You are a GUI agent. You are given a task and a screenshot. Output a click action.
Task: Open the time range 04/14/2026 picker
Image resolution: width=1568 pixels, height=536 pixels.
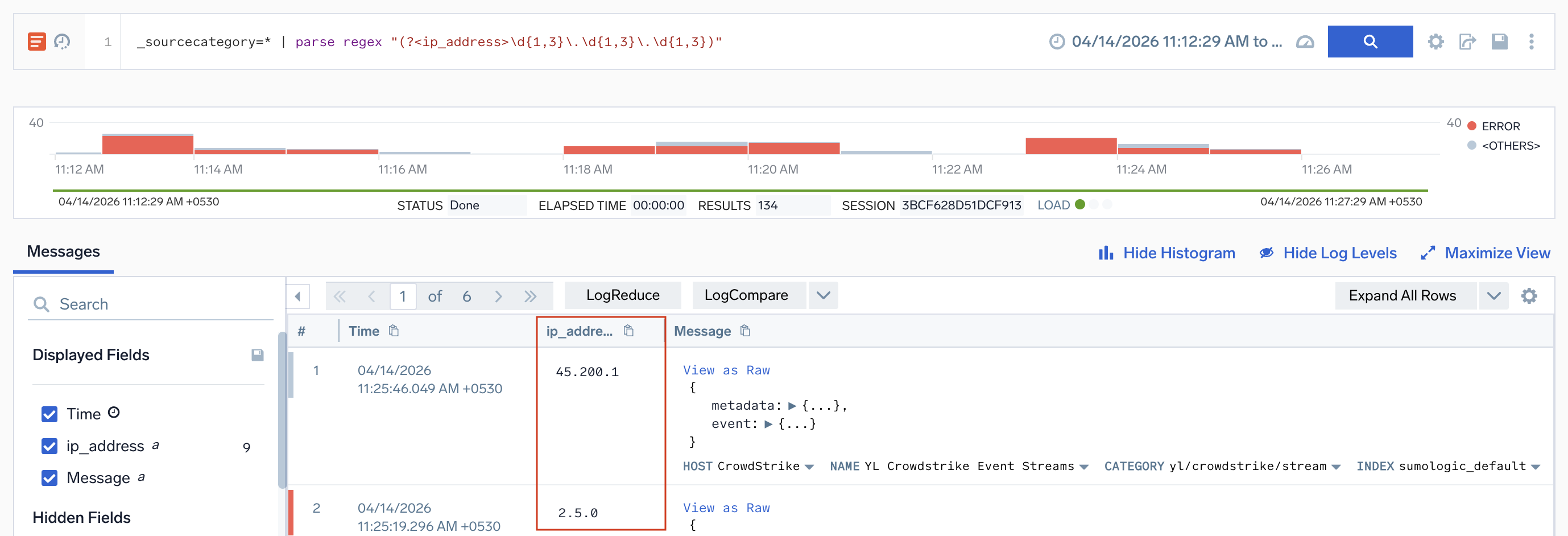(x=1176, y=42)
